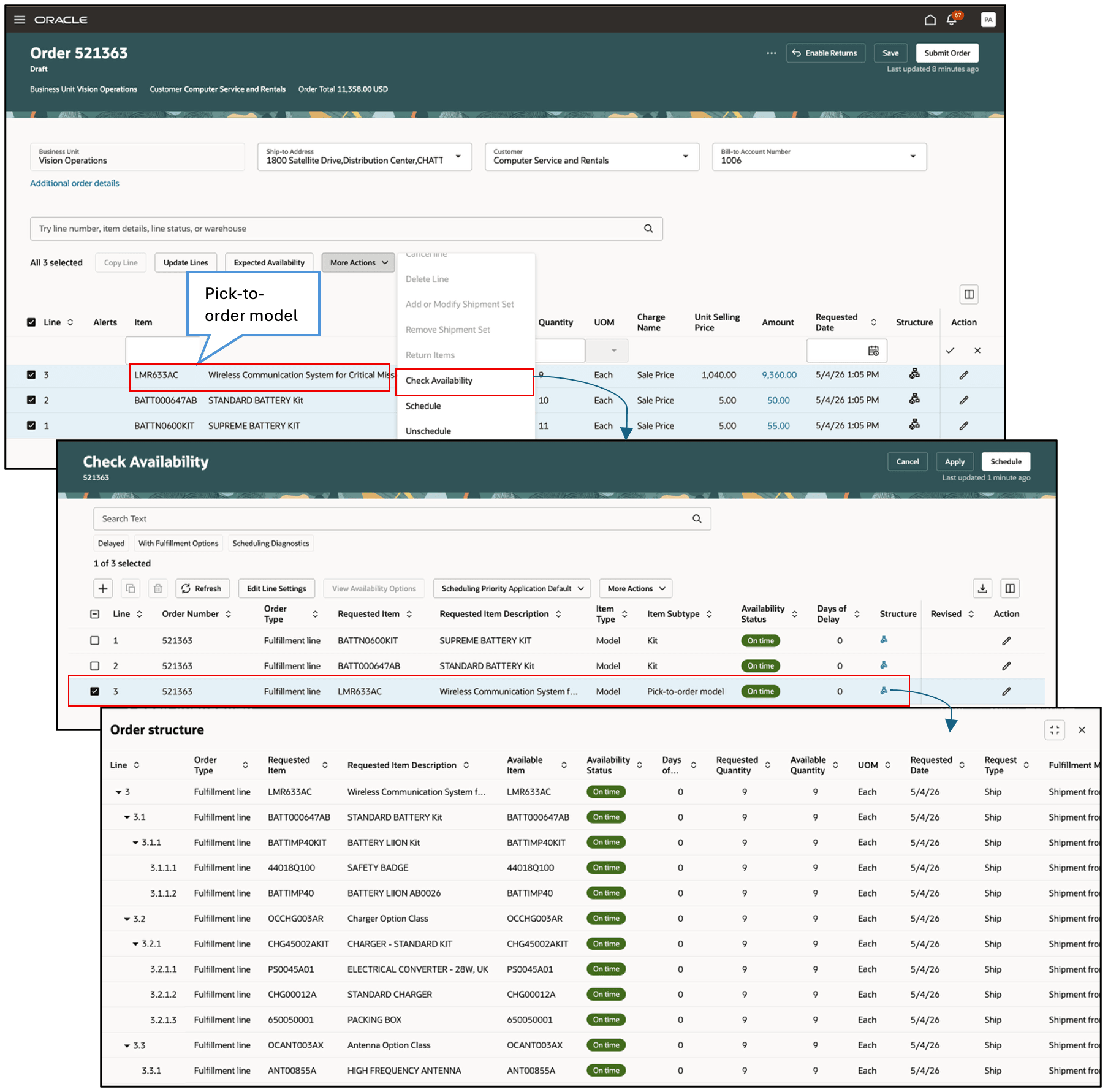Collapse line 3.3 Antenna Option Class
1108x1092 pixels.
tap(127, 1045)
